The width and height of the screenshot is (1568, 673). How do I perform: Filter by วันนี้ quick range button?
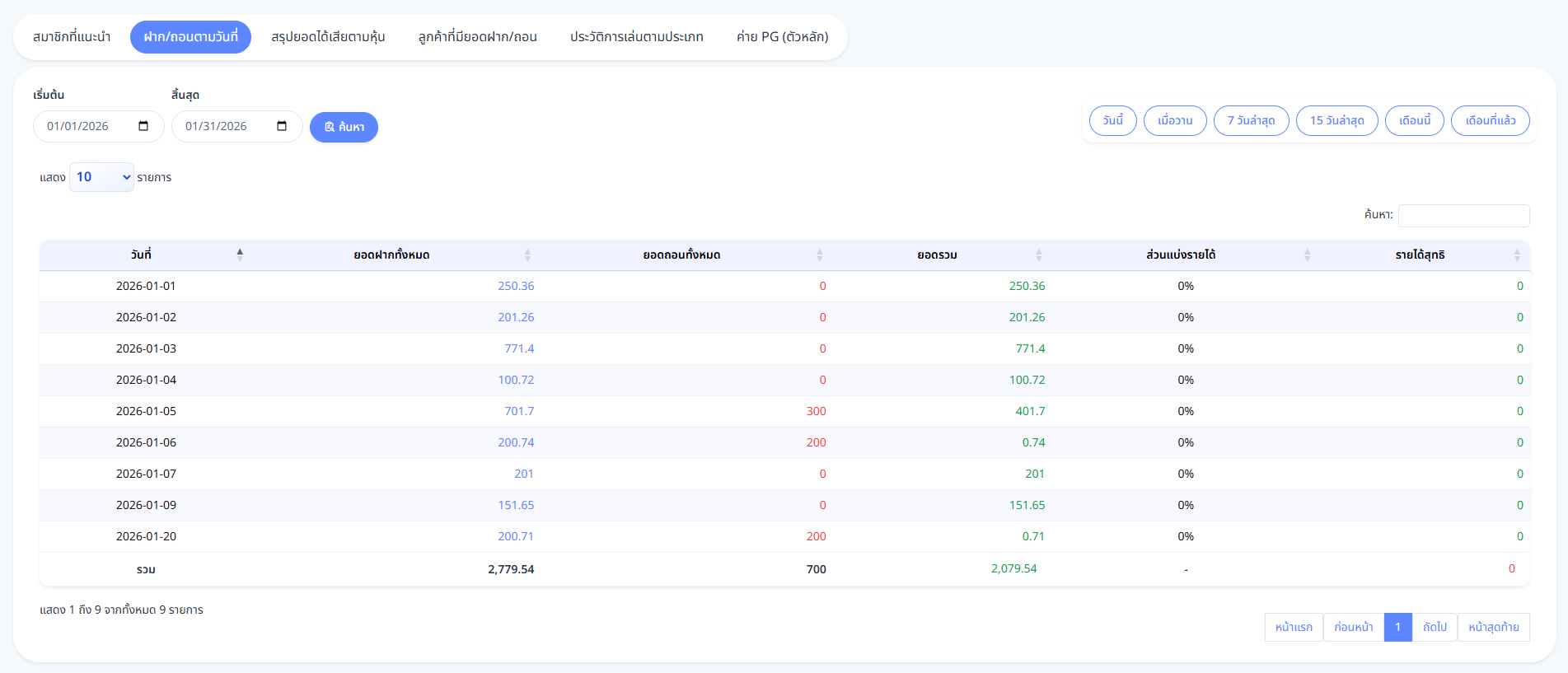click(1112, 120)
